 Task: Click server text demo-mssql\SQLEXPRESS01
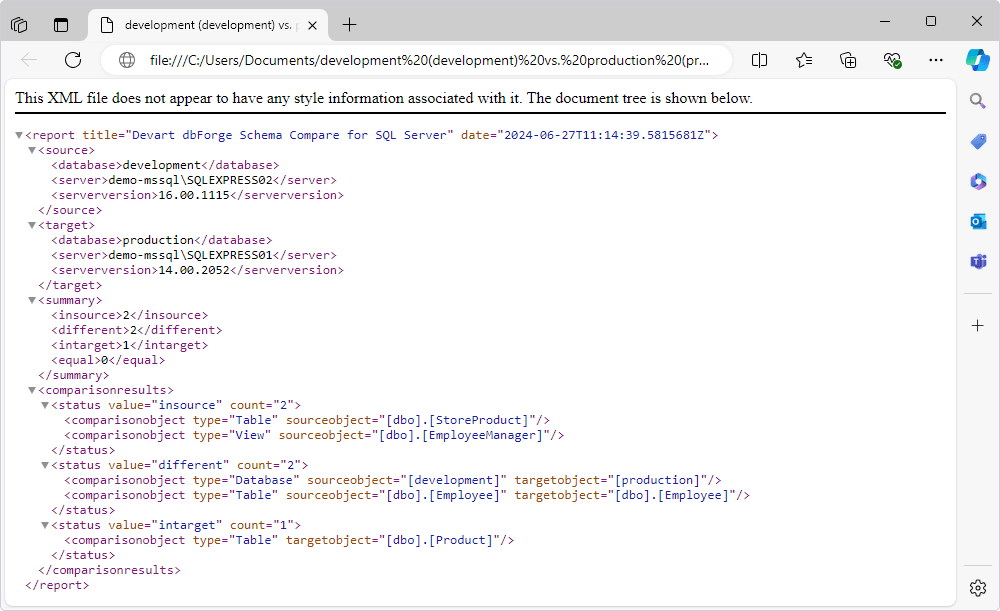190,255
